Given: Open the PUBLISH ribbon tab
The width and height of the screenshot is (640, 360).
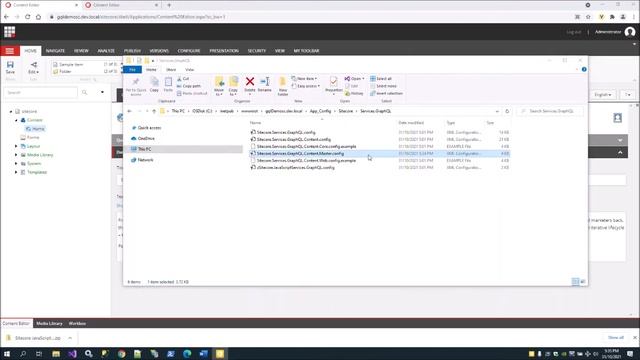Looking at the screenshot, I should pyautogui.click(x=132, y=51).
